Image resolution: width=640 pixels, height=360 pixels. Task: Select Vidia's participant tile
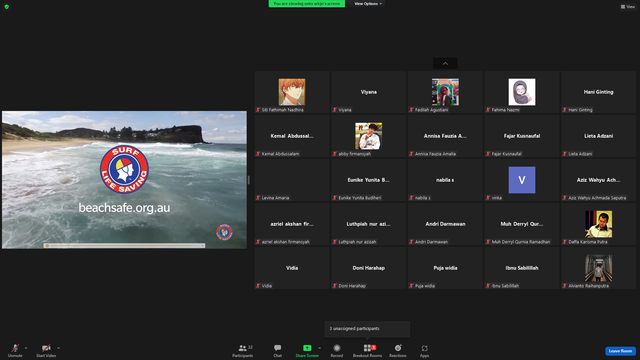292,269
